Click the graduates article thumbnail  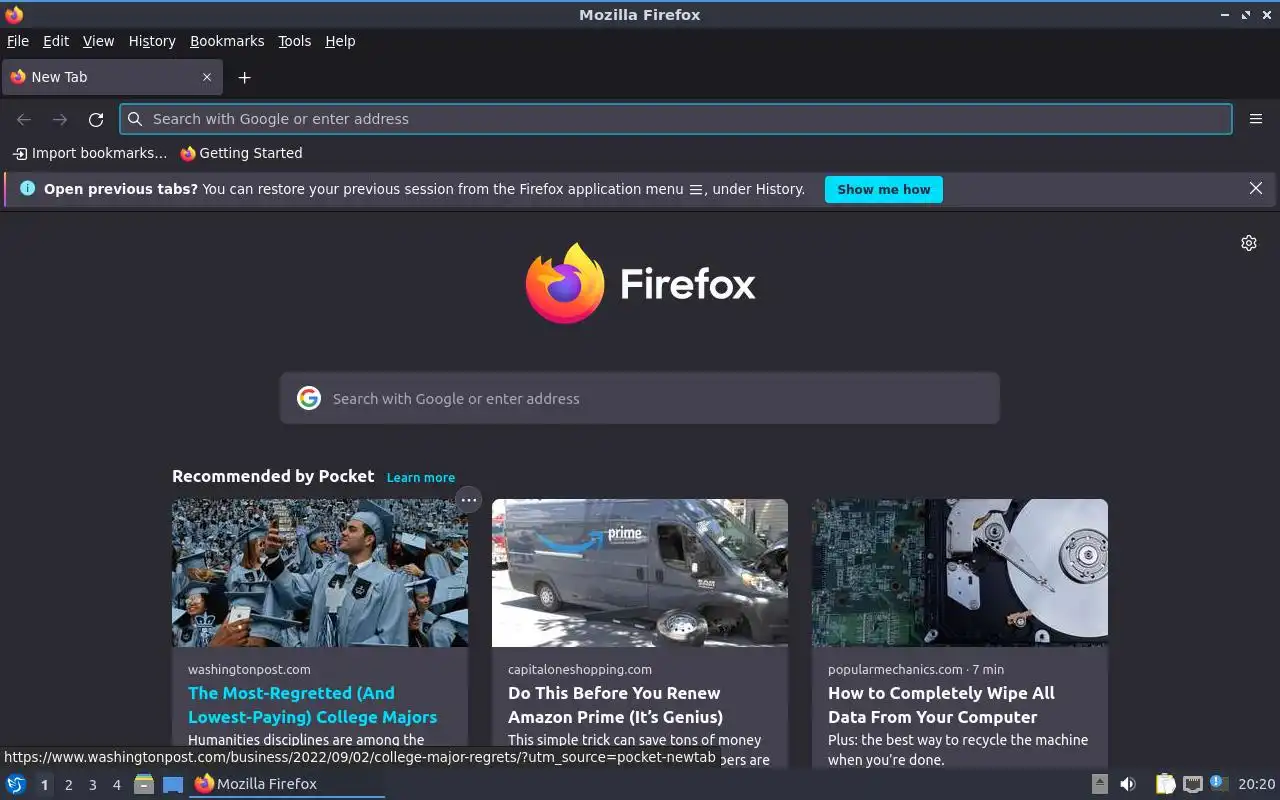click(x=320, y=573)
